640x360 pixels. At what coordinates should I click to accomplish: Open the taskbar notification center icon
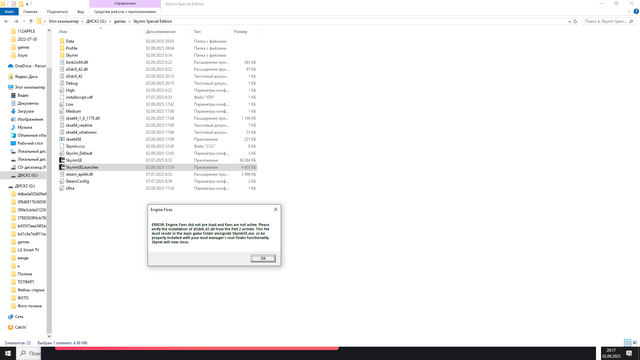pyautogui.click(x=629, y=353)
